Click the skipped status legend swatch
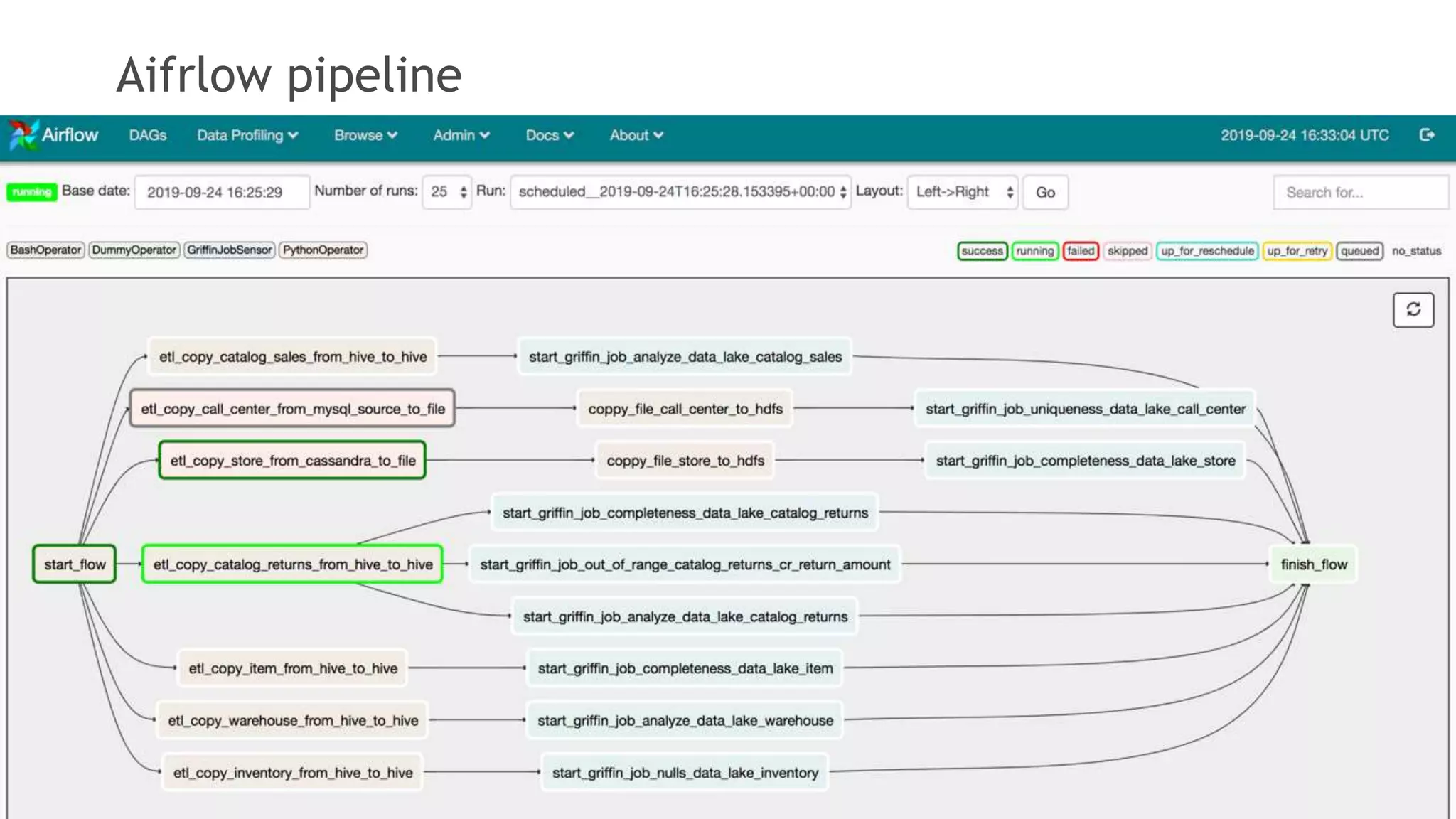 pyautogui.click(x=1127, y=251)
